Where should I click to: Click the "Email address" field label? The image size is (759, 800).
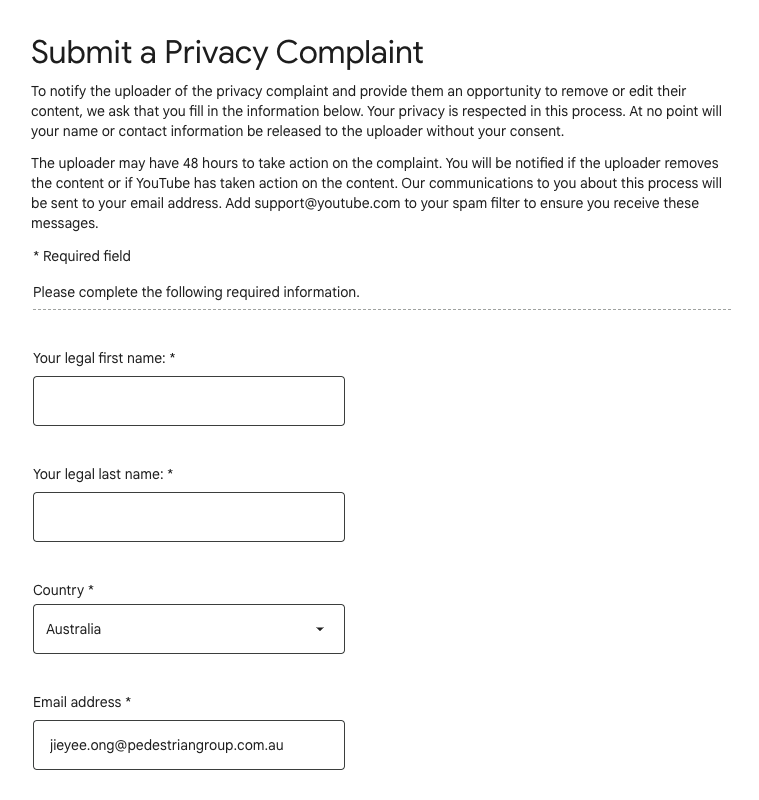[77, 702]
